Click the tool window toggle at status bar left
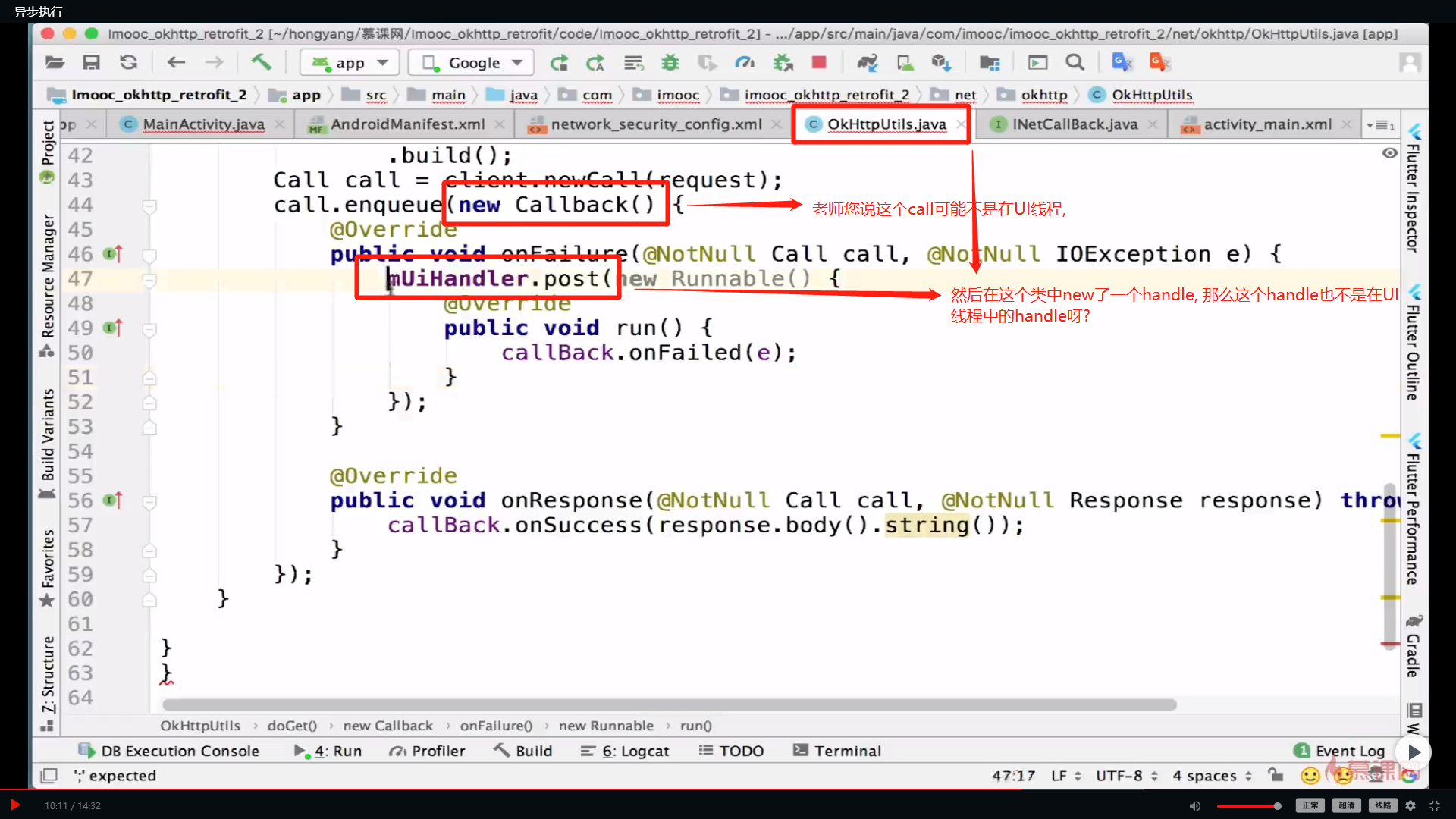This screenshot has height=819, width=1456. tap(49, 775)
